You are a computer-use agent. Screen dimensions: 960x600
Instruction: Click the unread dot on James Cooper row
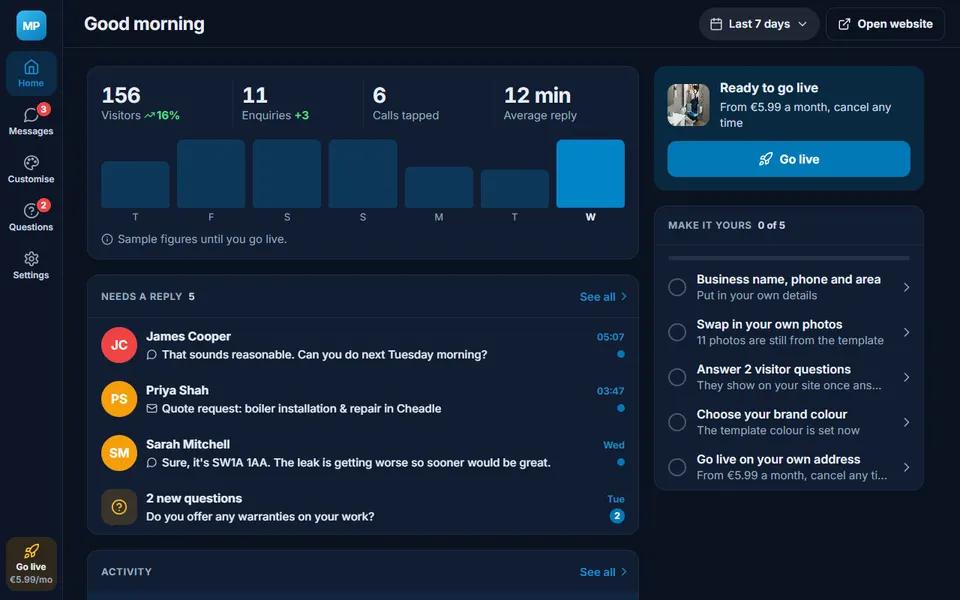point(621,354)
